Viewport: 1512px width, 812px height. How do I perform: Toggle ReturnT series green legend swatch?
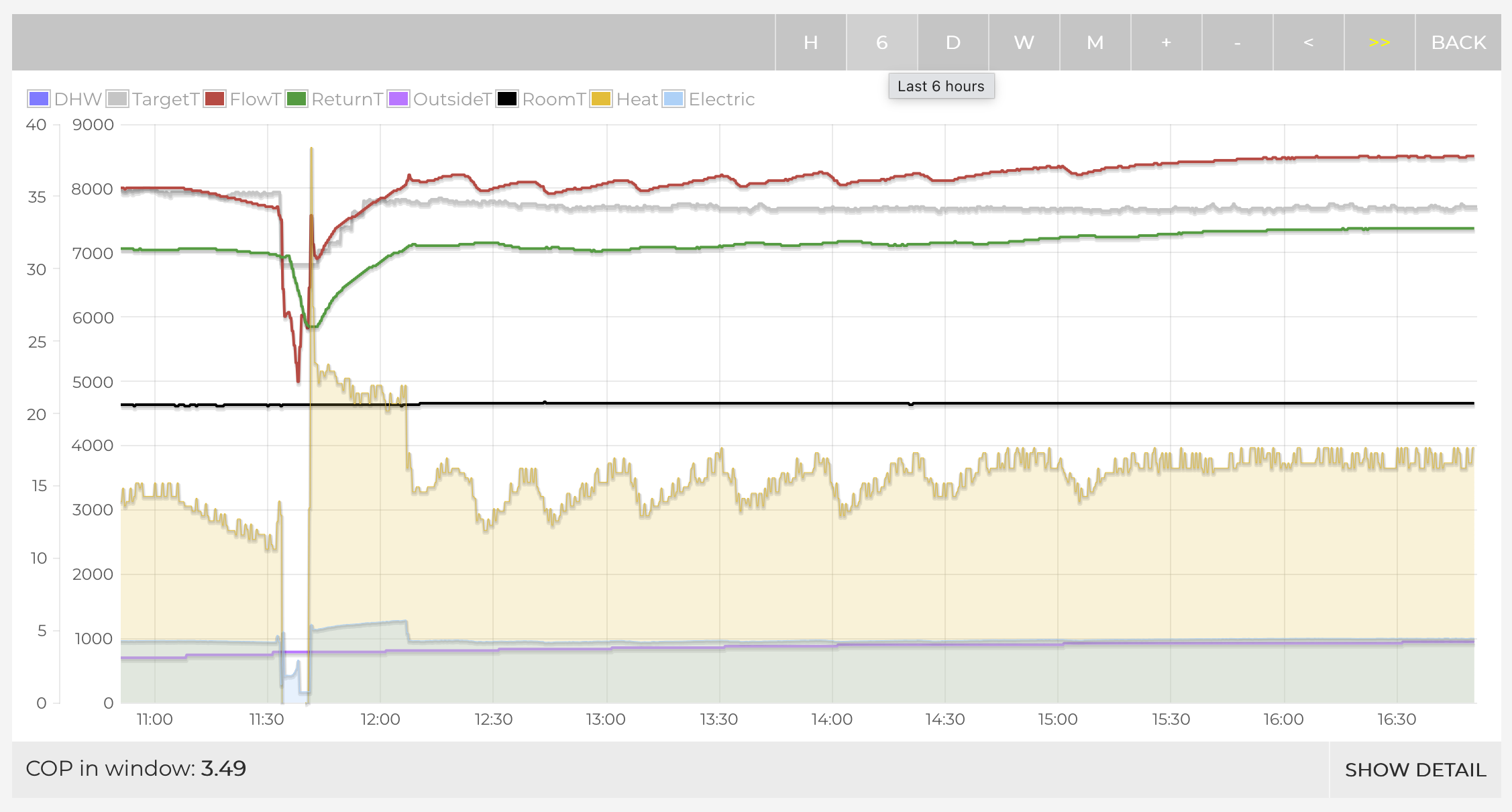[x=296, y=99]
